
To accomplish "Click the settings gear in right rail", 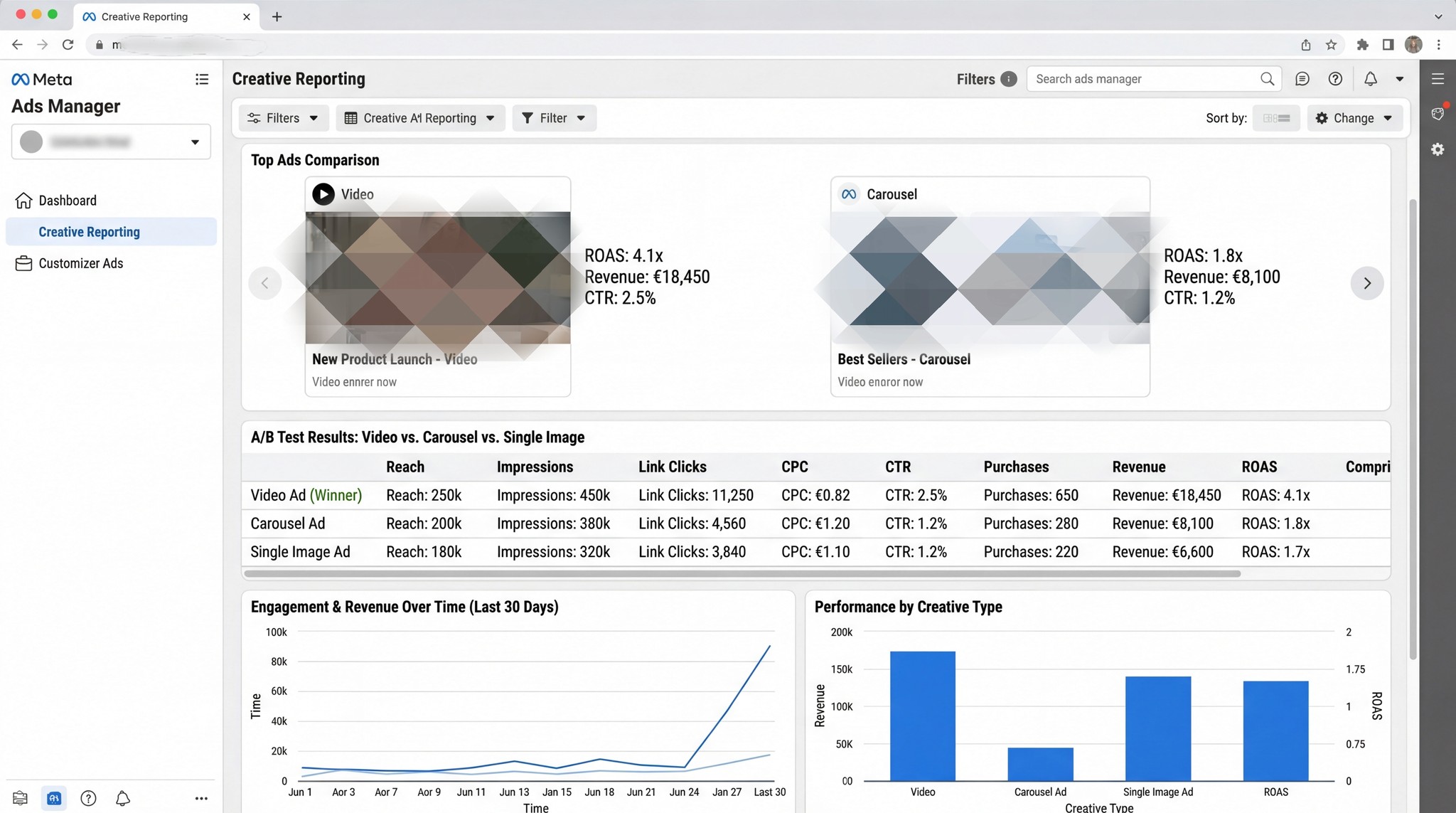I will [x=1438, y=149].
